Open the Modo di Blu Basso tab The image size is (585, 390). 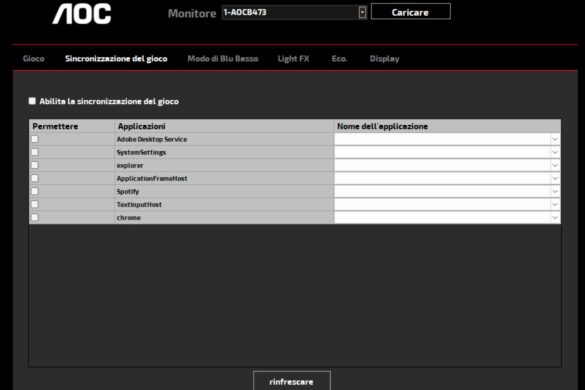tap(223, 59)
